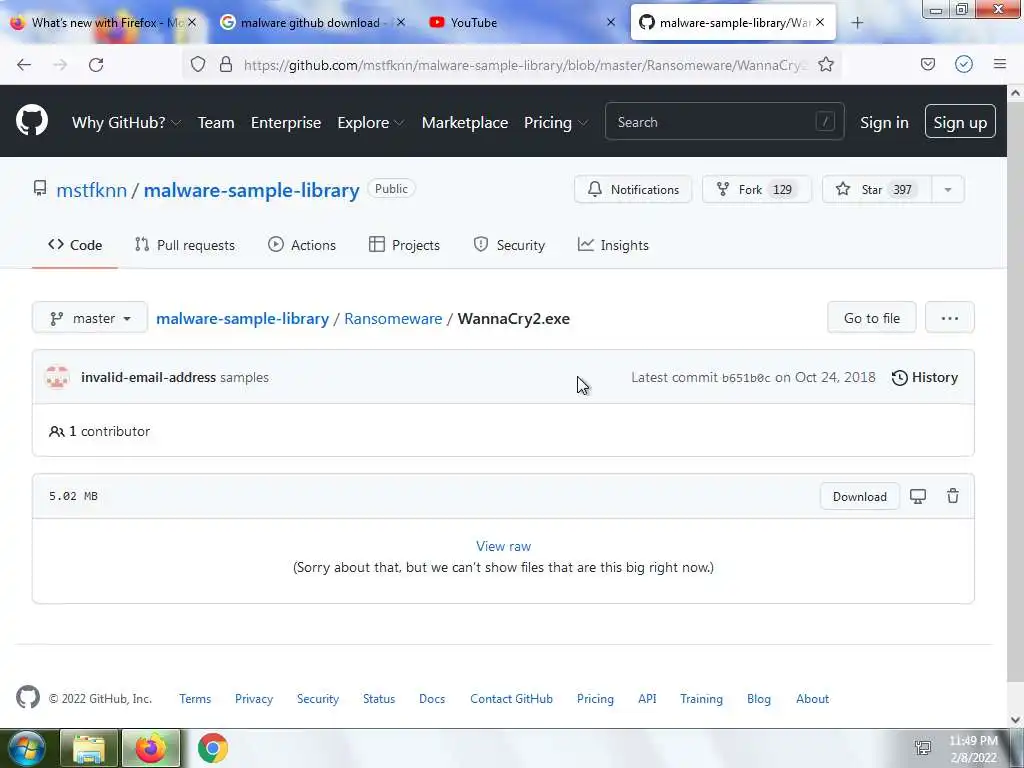Image resolution: width=1024 pixels, height=768 pixels.
Task: Launch Chrome from the taskbar
Action: [x=213, y=748]
